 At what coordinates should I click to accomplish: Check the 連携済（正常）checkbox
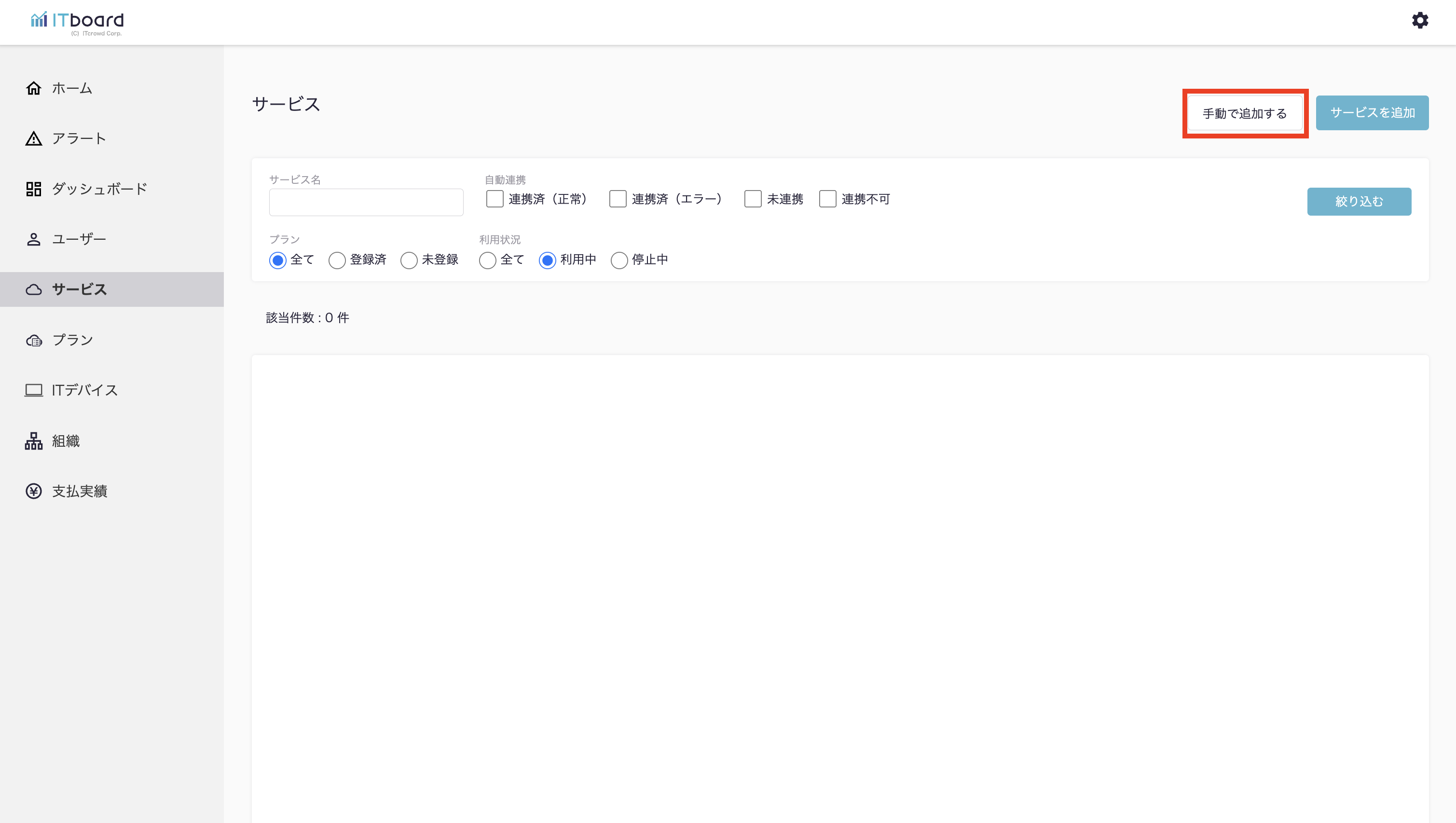coord(494,199)
